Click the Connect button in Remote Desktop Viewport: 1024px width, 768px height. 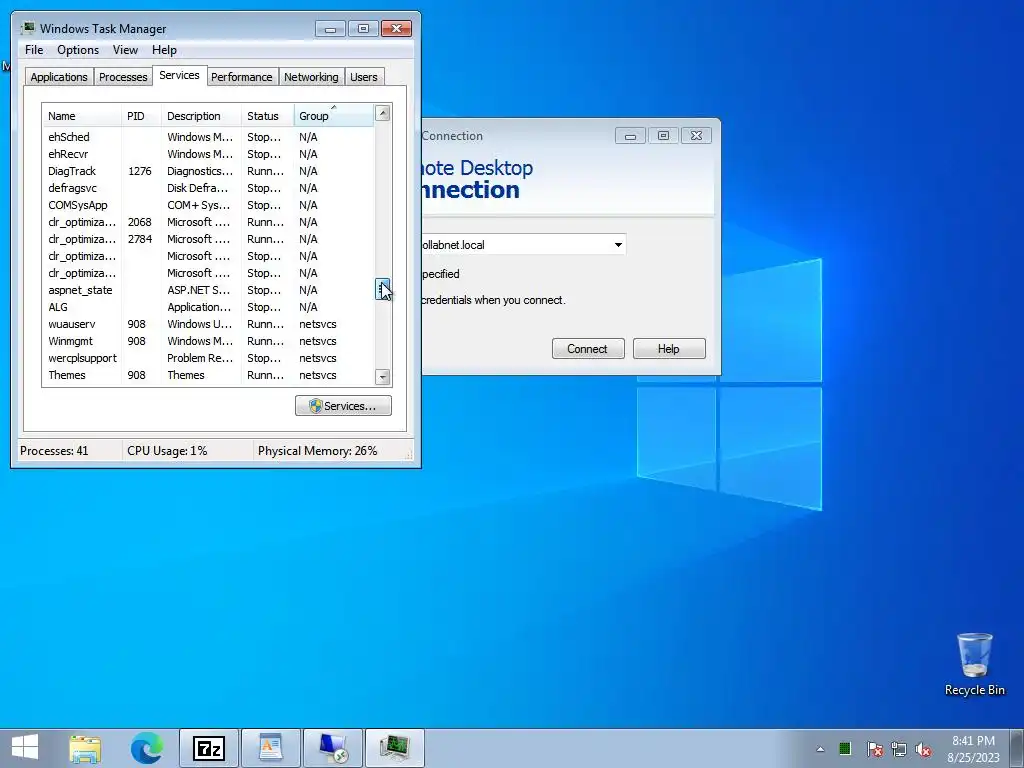click(588, 349)
